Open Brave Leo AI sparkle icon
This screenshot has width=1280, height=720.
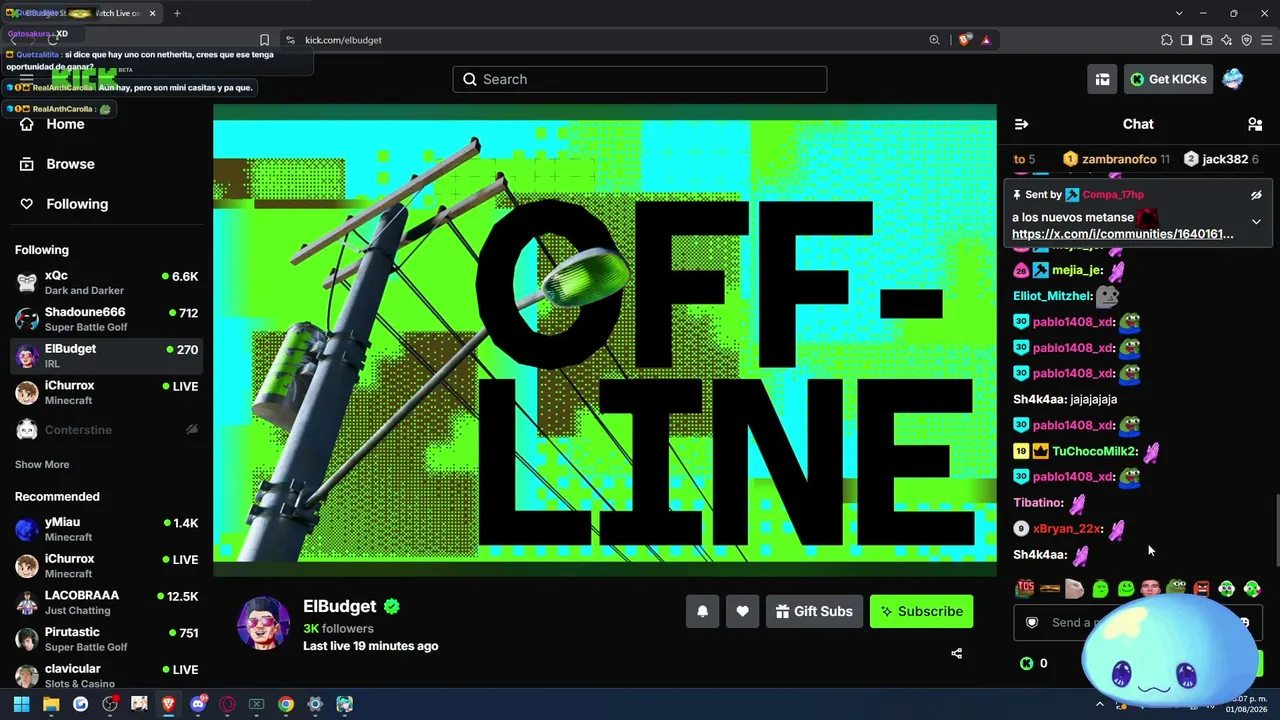[1226, 40]
